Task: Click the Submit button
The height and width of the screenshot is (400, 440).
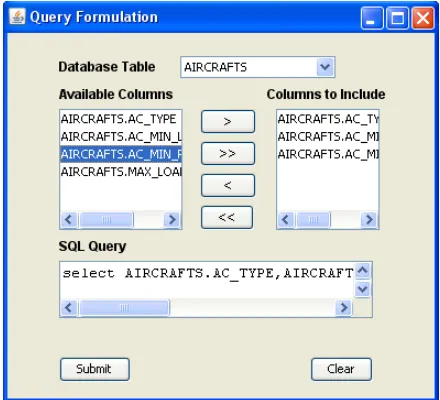Action: click(95, 369)
